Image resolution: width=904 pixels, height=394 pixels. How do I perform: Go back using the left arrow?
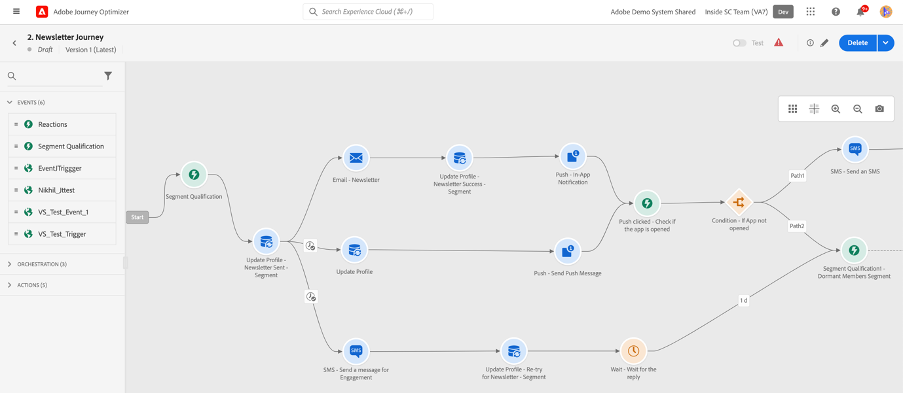14,43
